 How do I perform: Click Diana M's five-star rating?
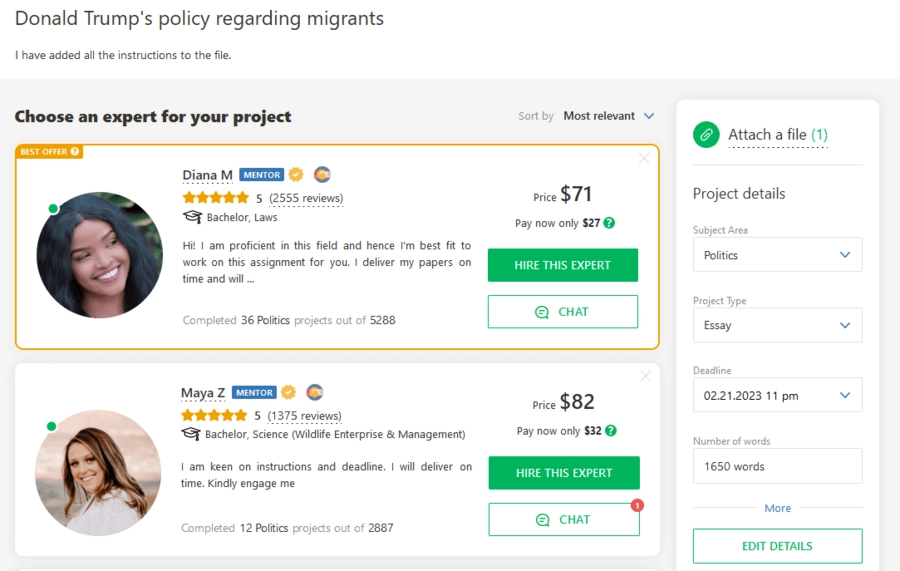pos(216,198)
